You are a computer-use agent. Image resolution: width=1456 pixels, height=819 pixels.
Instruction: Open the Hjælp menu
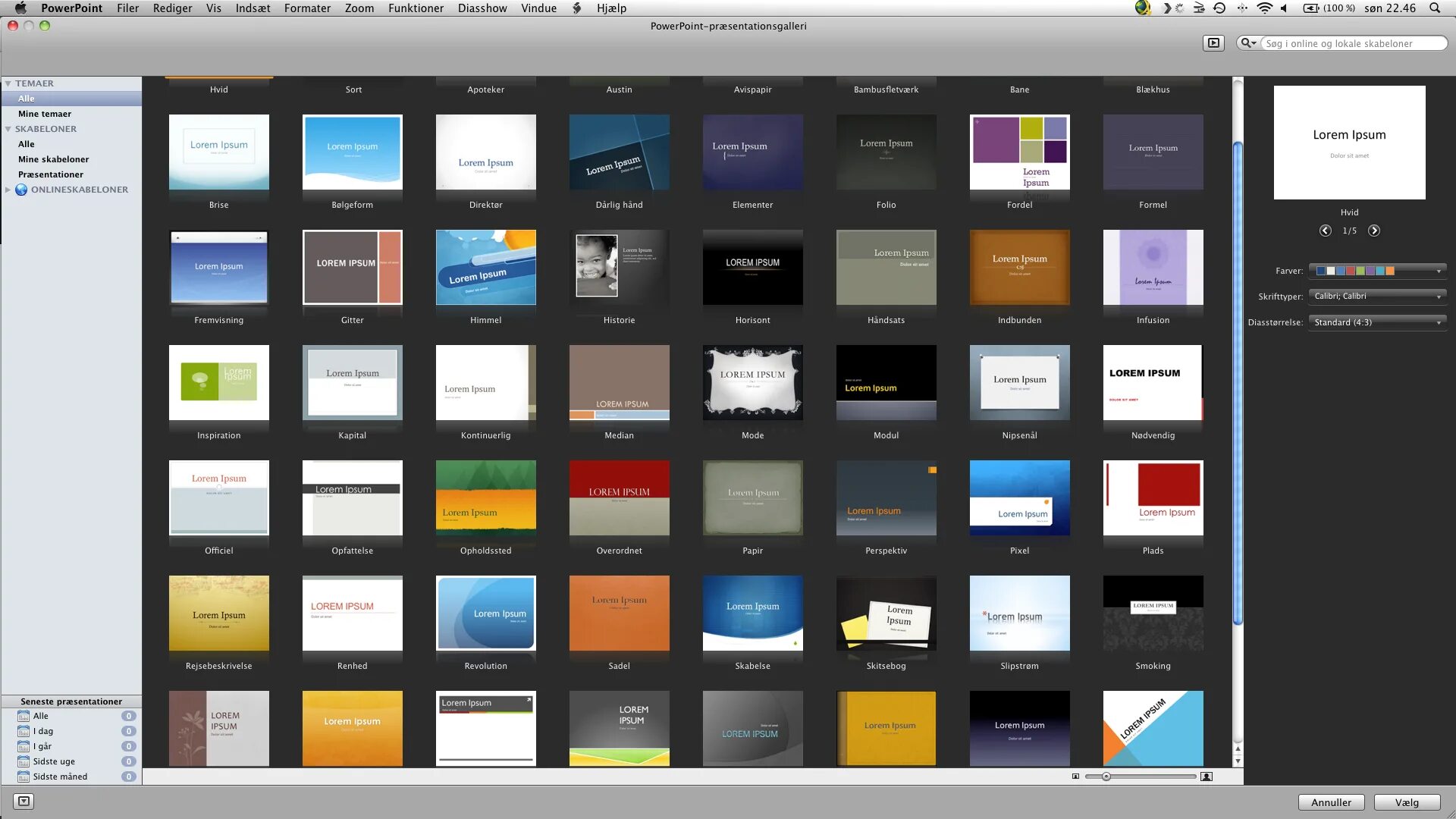click(x=611, y=8)
